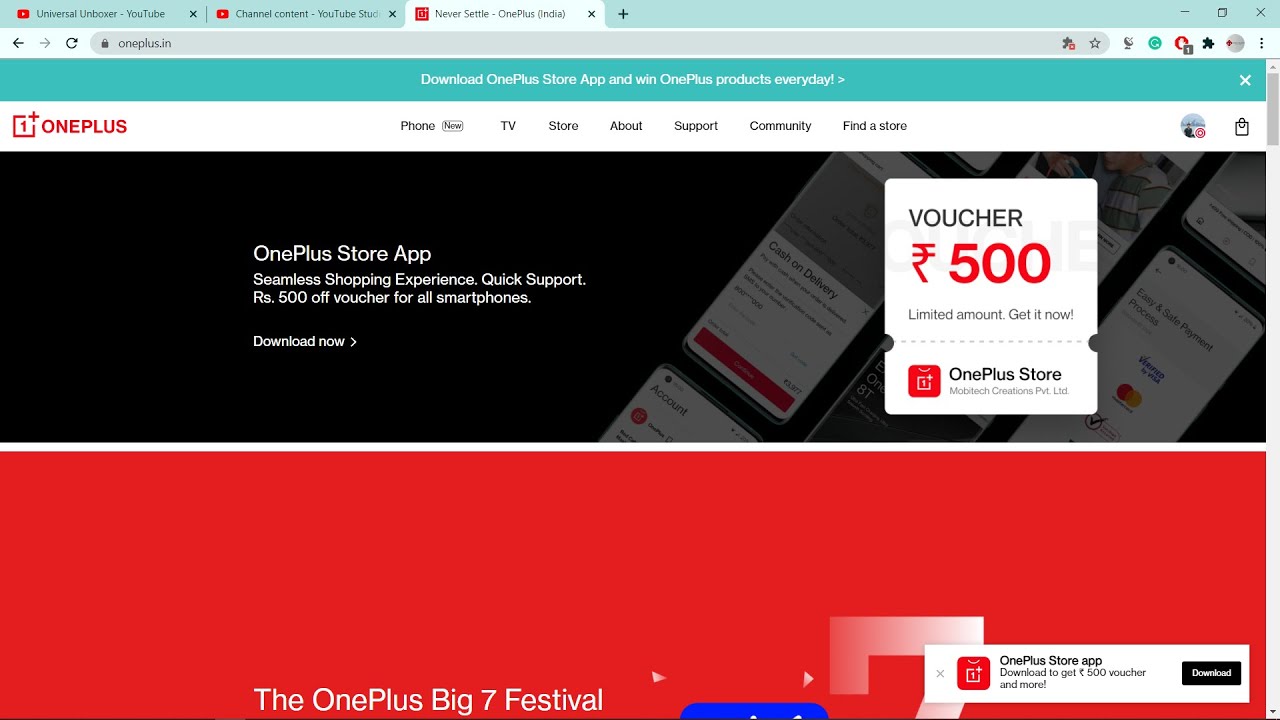Screen dimensions: 1280x720
Task: Click the page vertical scrollbar thumb
Action: [x=1272, y=110]
